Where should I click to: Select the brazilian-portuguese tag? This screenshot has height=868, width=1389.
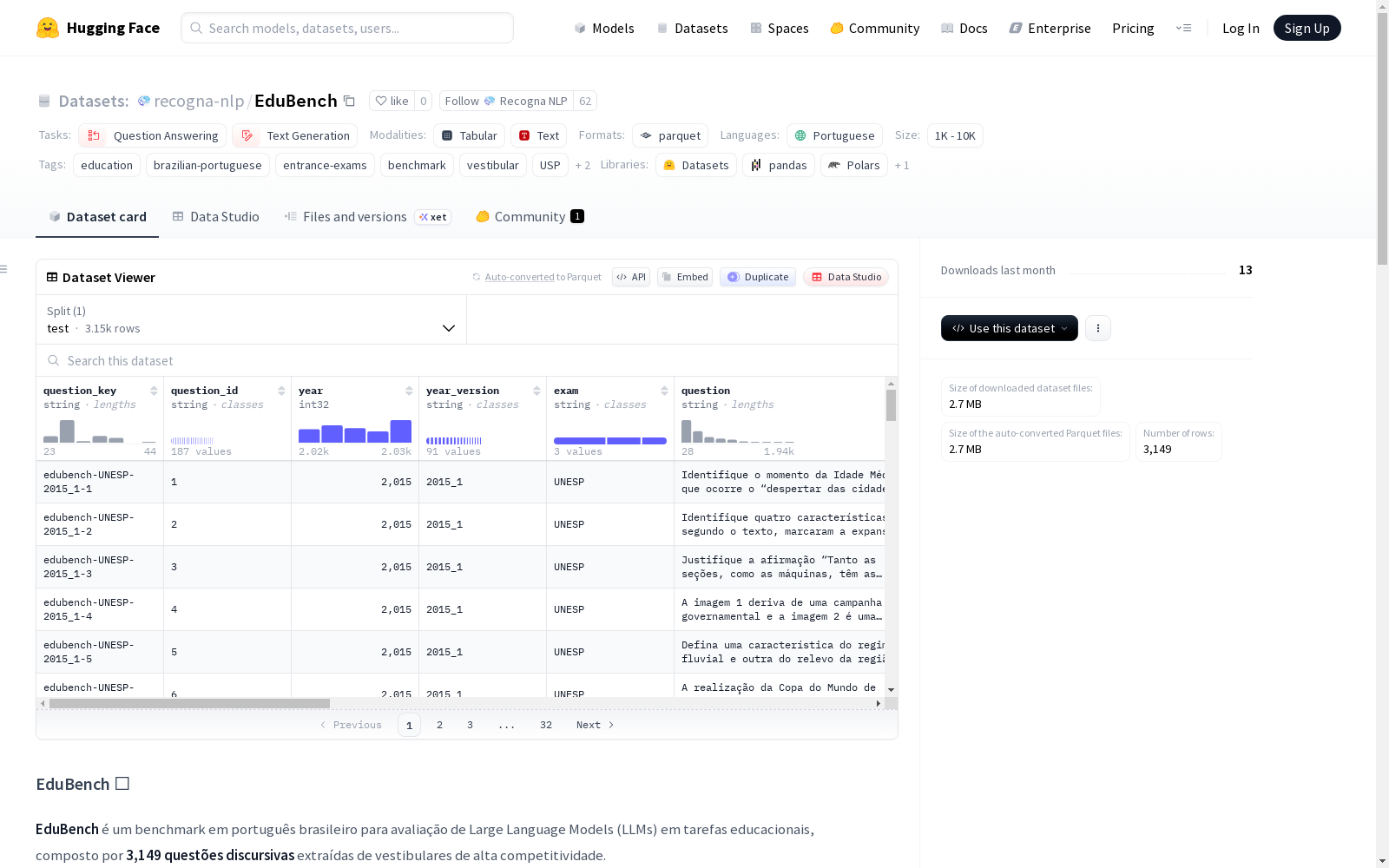coord(207,165)
